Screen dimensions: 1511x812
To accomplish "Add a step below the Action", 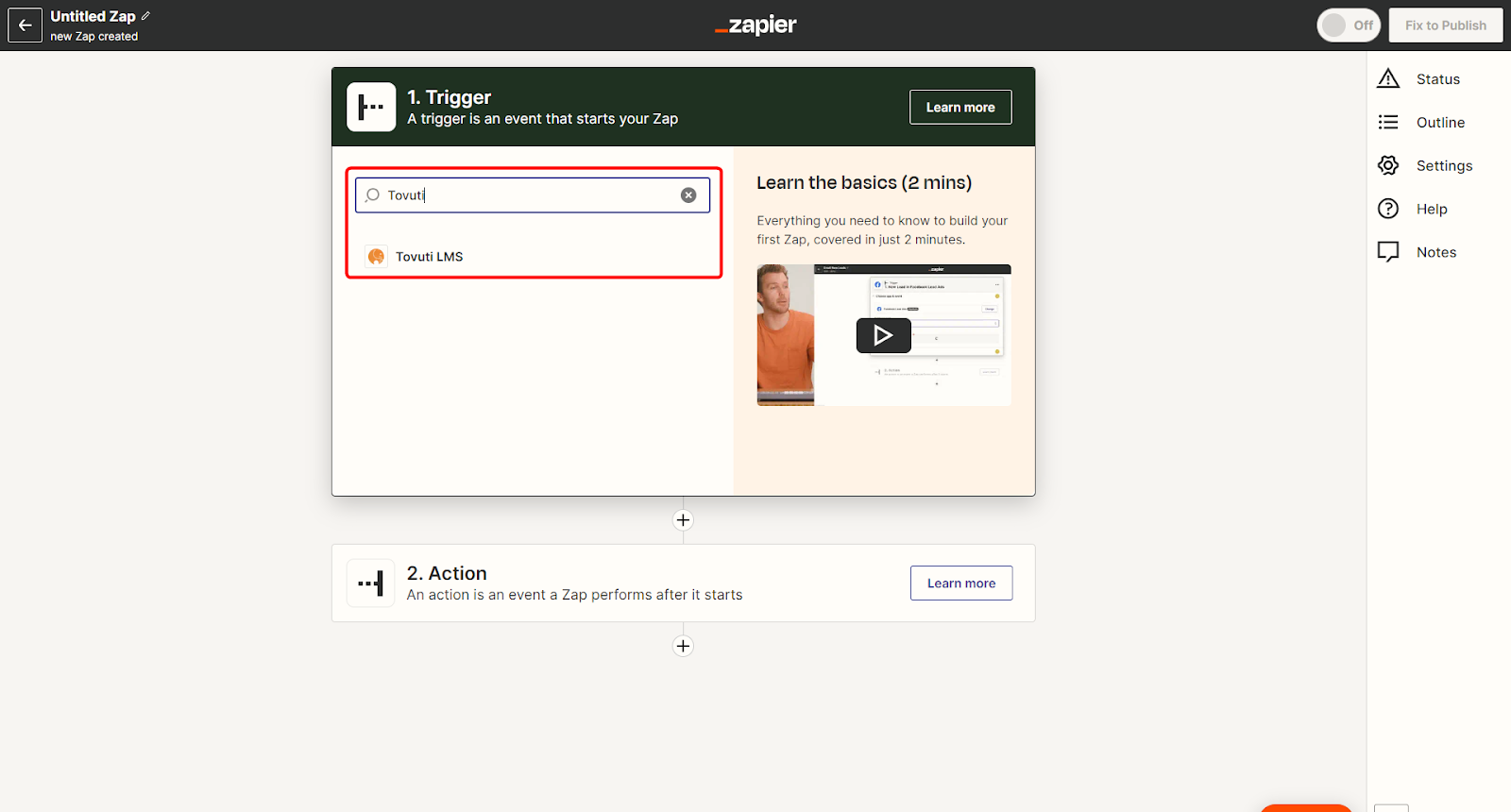I will pos(684,646).
